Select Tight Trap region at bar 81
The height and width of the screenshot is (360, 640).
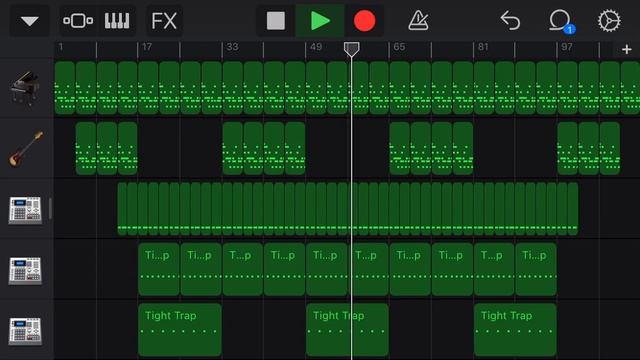point(515,330)
